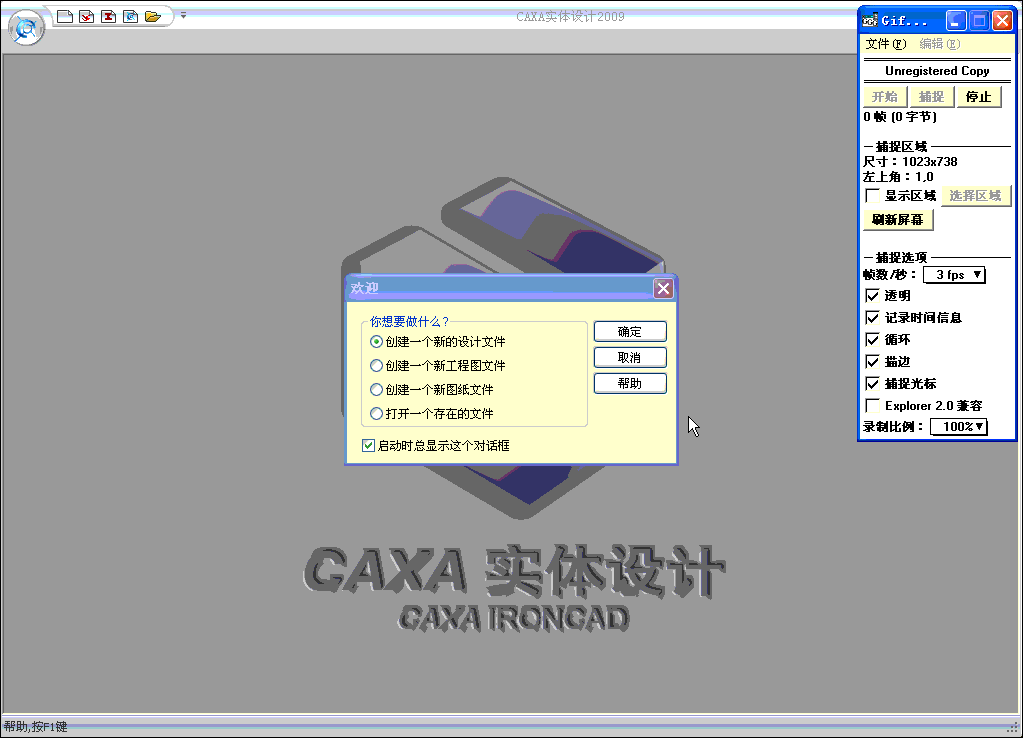Enable the Explorer 2.0 兼容 checkbox

click(872, 406)
